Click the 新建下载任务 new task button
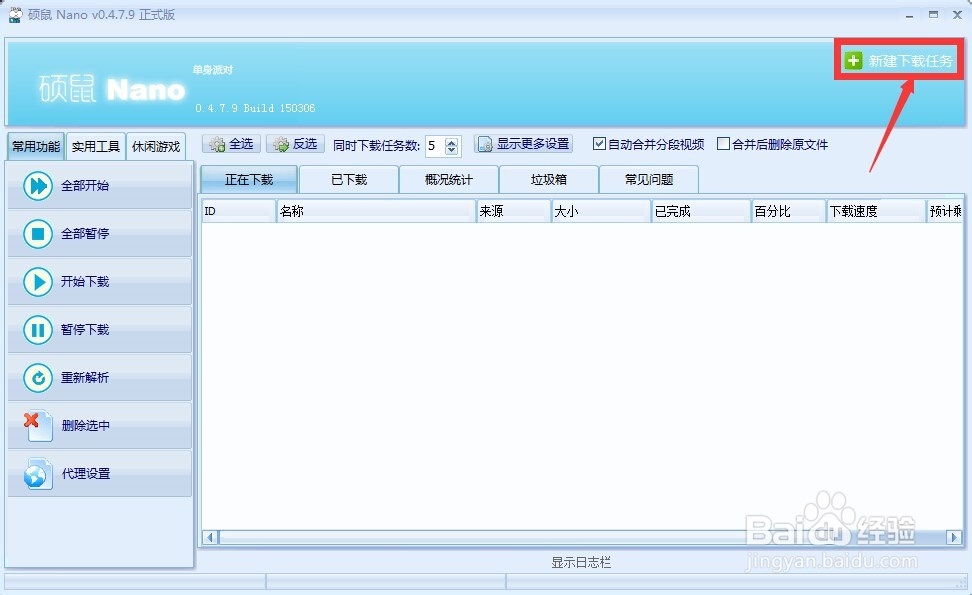 pos(898,60)
